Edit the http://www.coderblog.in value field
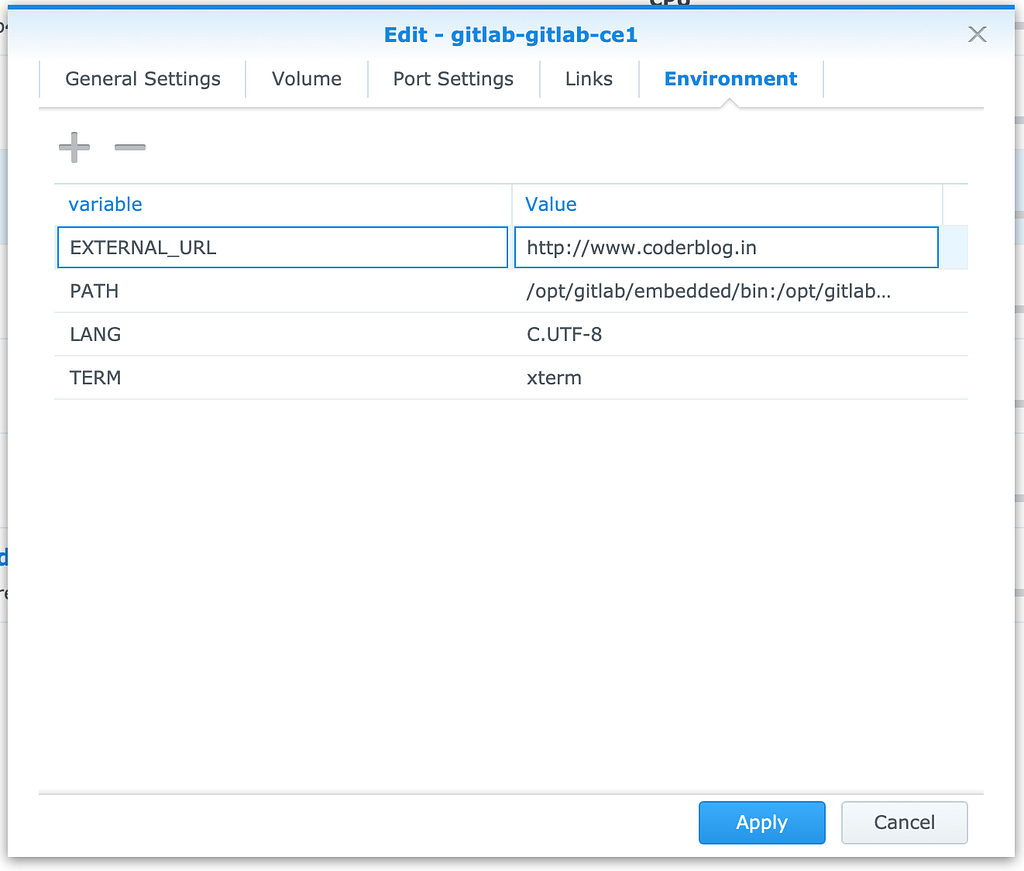The width and height of the screenshot is (1024, 871). (x=726, y=247)
